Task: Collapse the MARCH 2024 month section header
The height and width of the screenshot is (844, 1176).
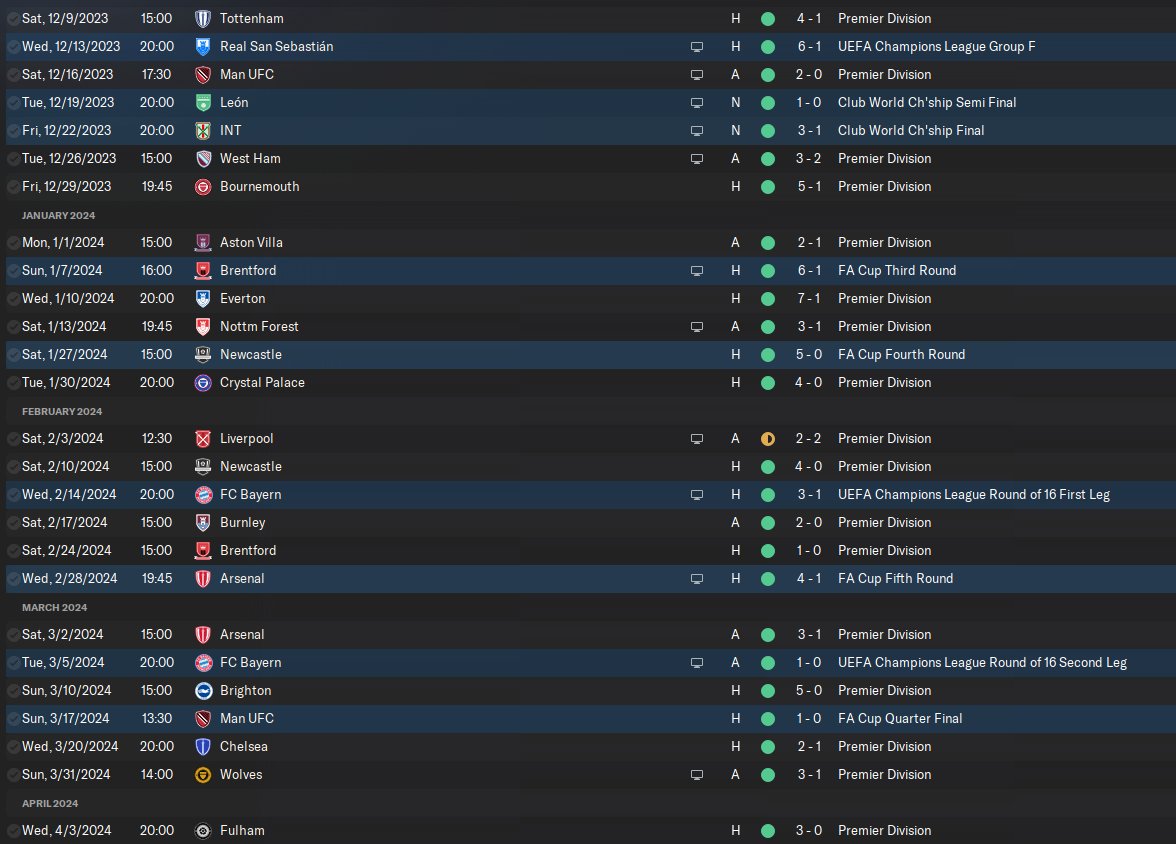Action: pyautogui.click(x=54, y=607)
